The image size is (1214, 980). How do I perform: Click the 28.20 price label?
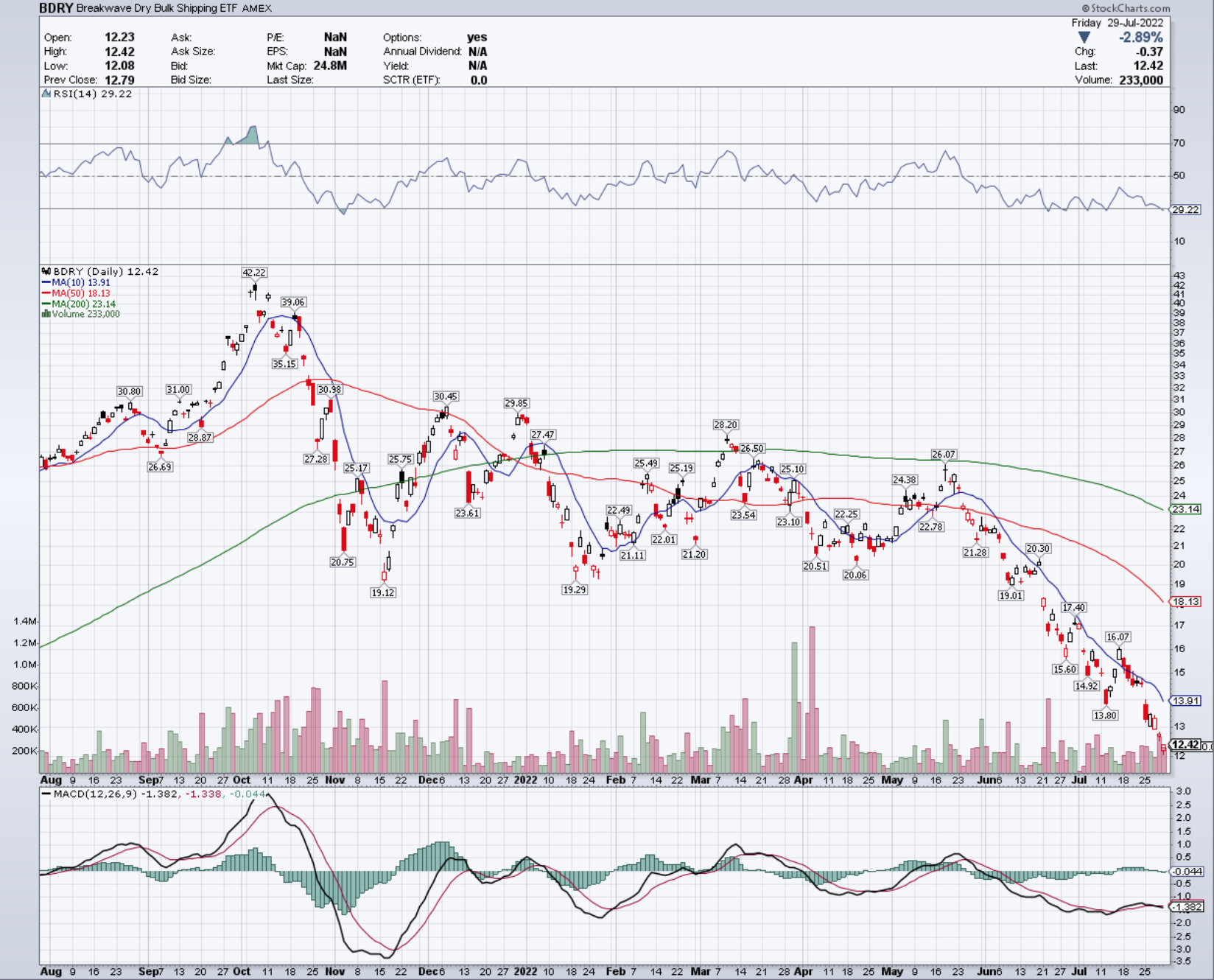point(726,425)
